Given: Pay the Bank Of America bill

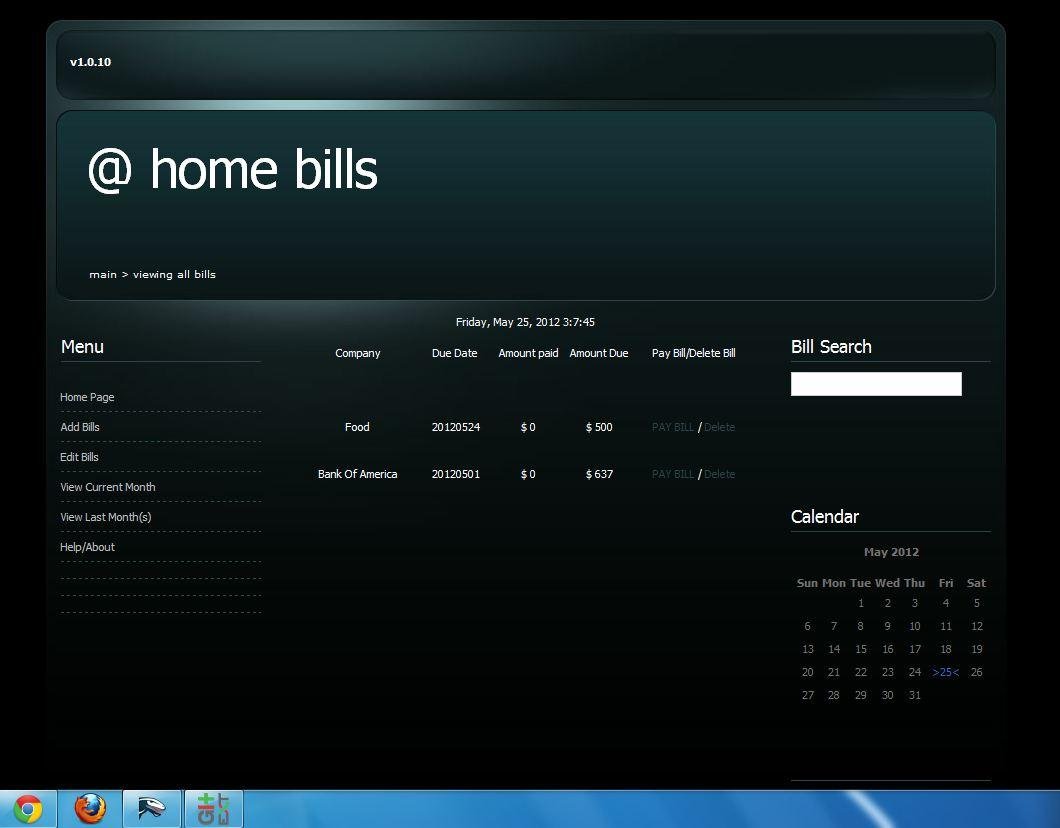Looking at the screenshot, I should (672, 474).
